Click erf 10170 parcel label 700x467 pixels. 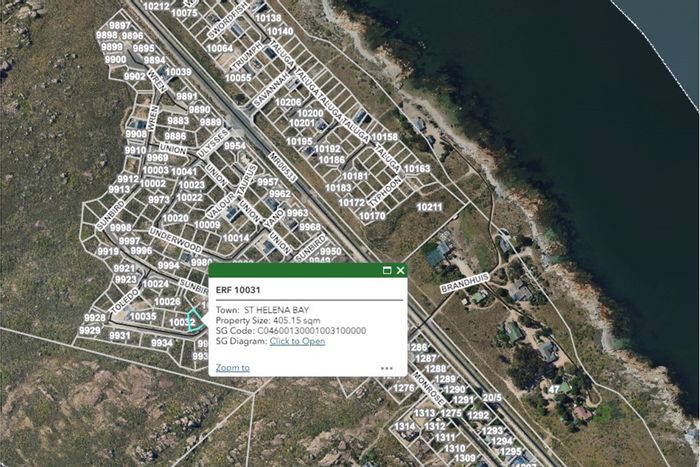[x=372, y=216]
